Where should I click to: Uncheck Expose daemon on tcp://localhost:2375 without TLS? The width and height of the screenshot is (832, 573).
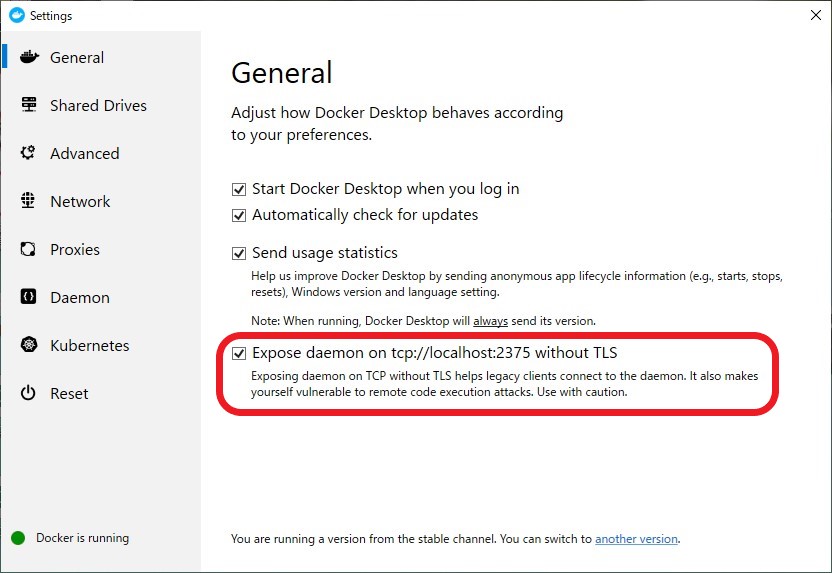tap(239, 353)
